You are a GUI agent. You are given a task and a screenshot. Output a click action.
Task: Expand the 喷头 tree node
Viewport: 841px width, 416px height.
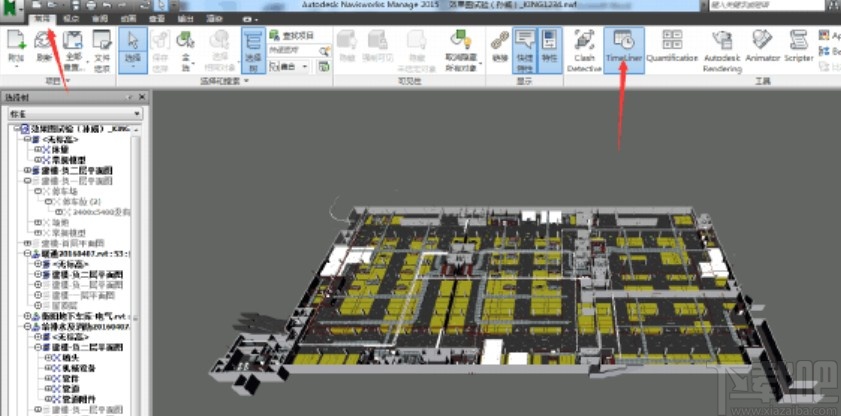pos(48,358)
